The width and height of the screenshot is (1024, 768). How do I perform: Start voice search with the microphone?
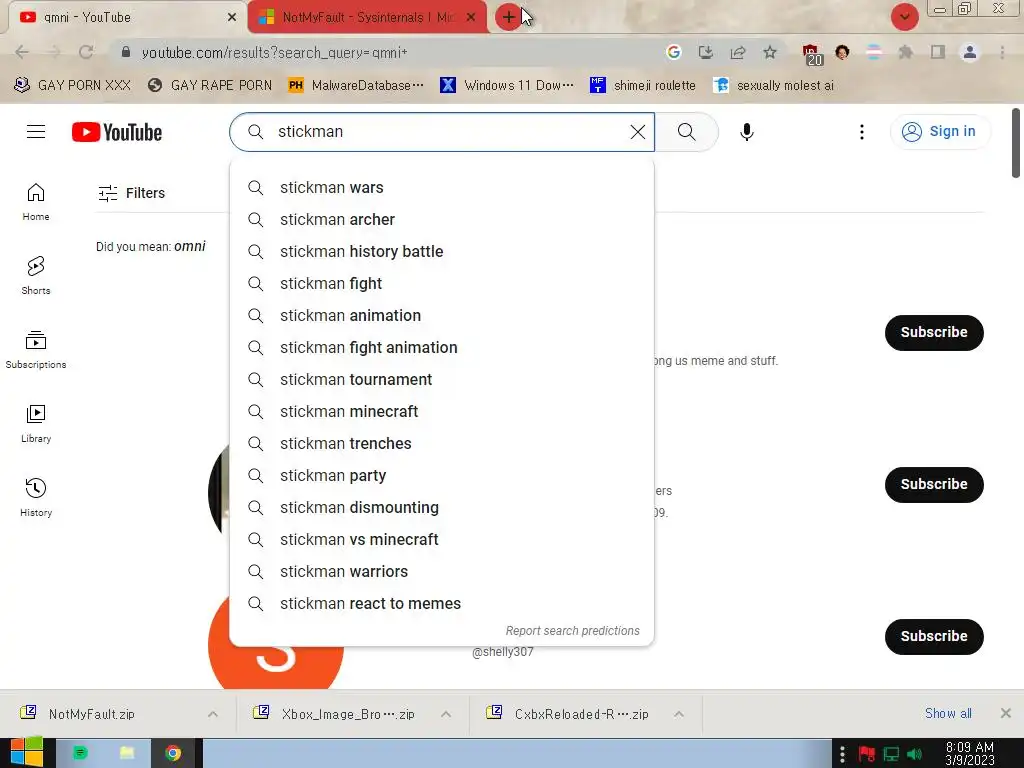click(746, 132)
